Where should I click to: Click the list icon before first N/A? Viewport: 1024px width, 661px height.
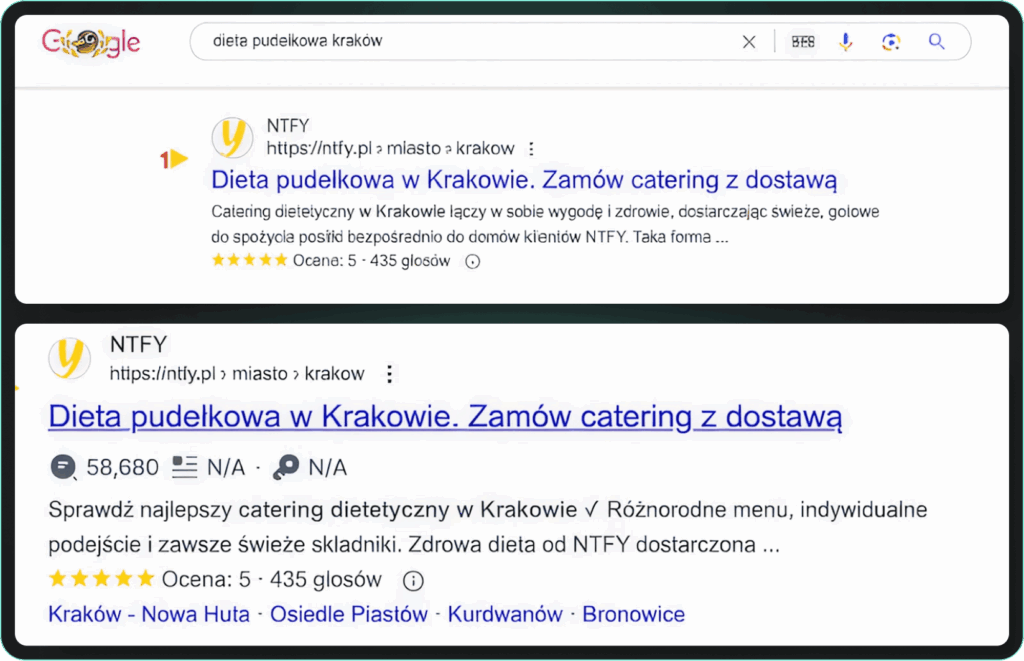(x=184, y=467)
